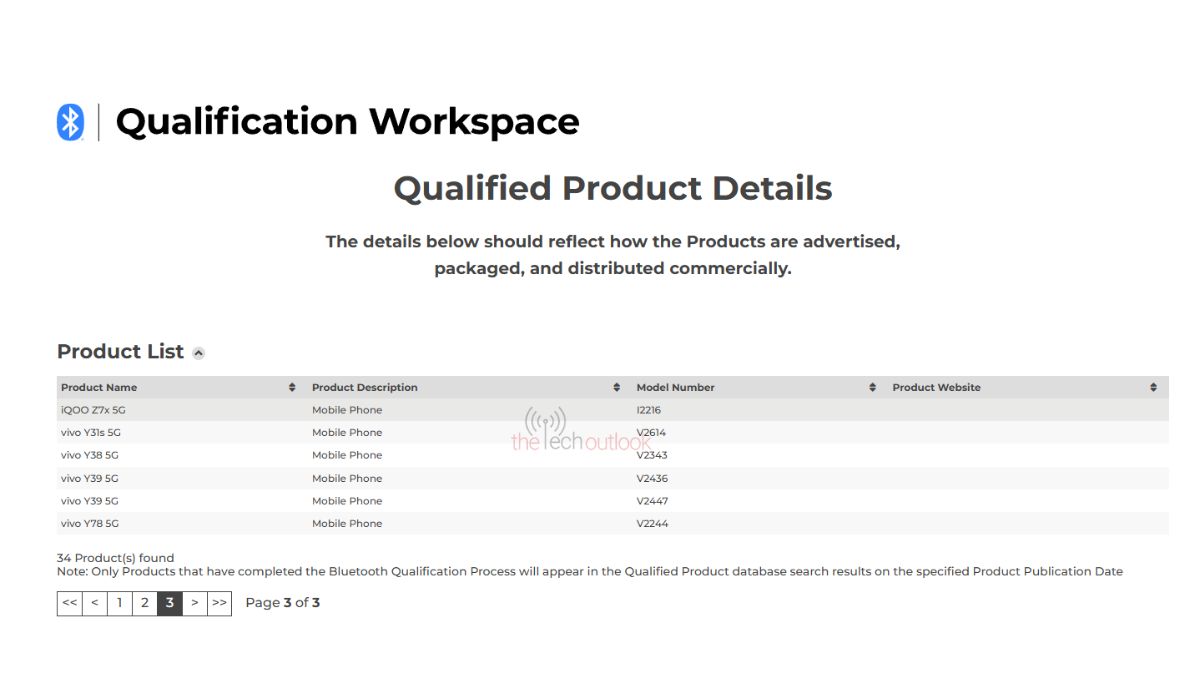
Task: Click the Bluetooth logo icon
Action: coord(70,122)
